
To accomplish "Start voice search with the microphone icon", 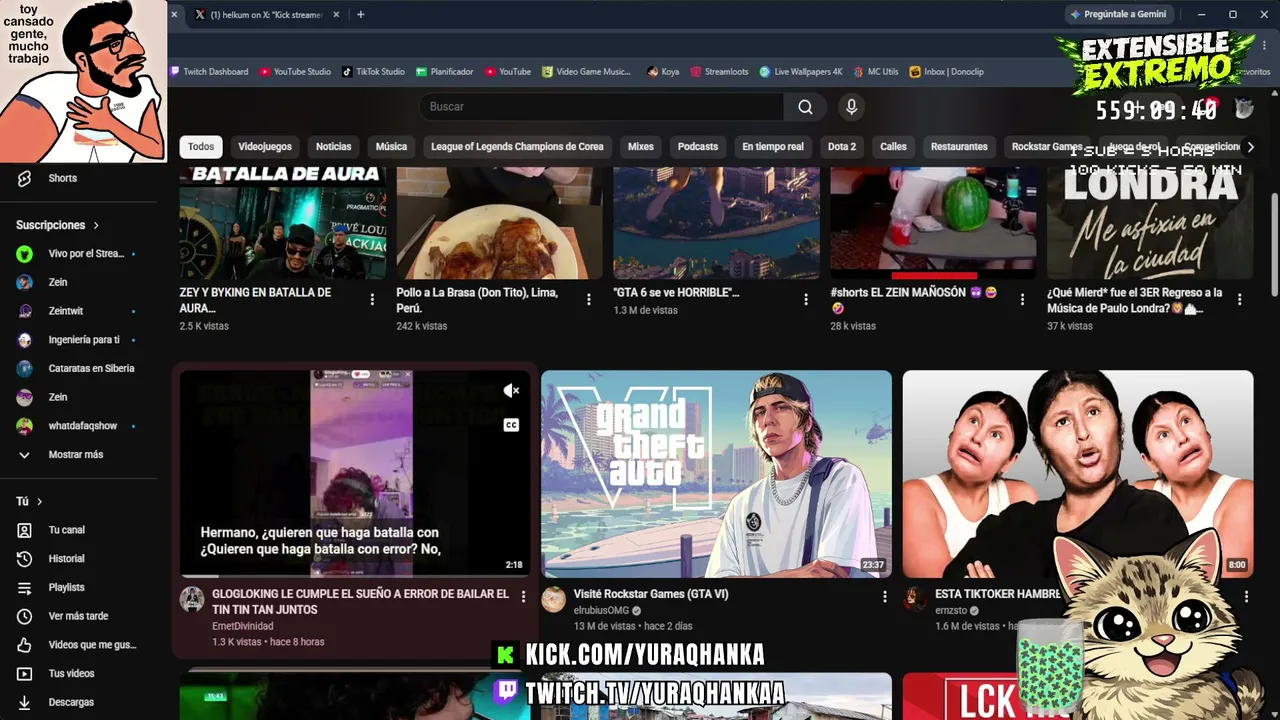I will coord(851,107).
